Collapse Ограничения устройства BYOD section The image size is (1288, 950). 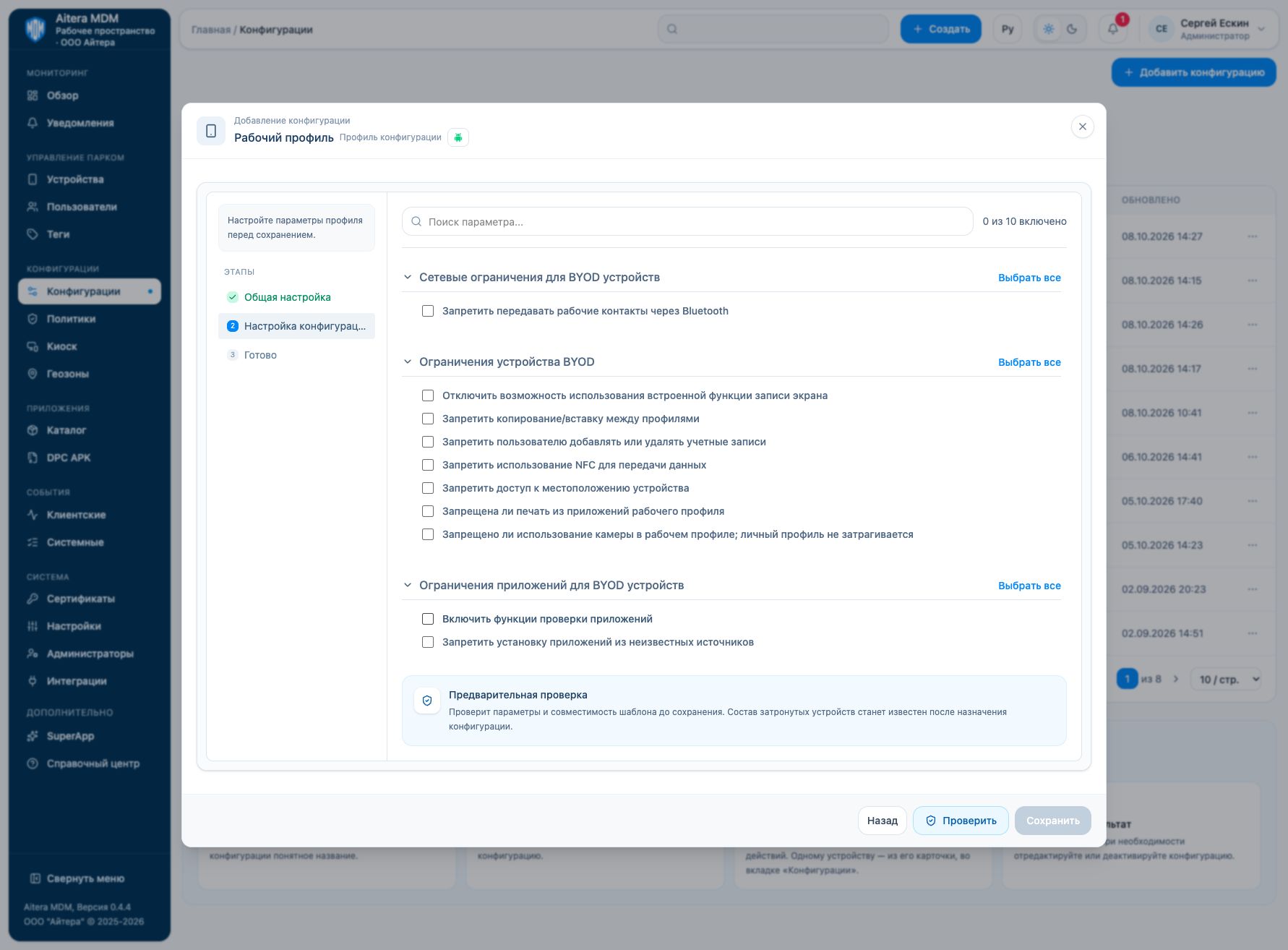pos(408,362)
